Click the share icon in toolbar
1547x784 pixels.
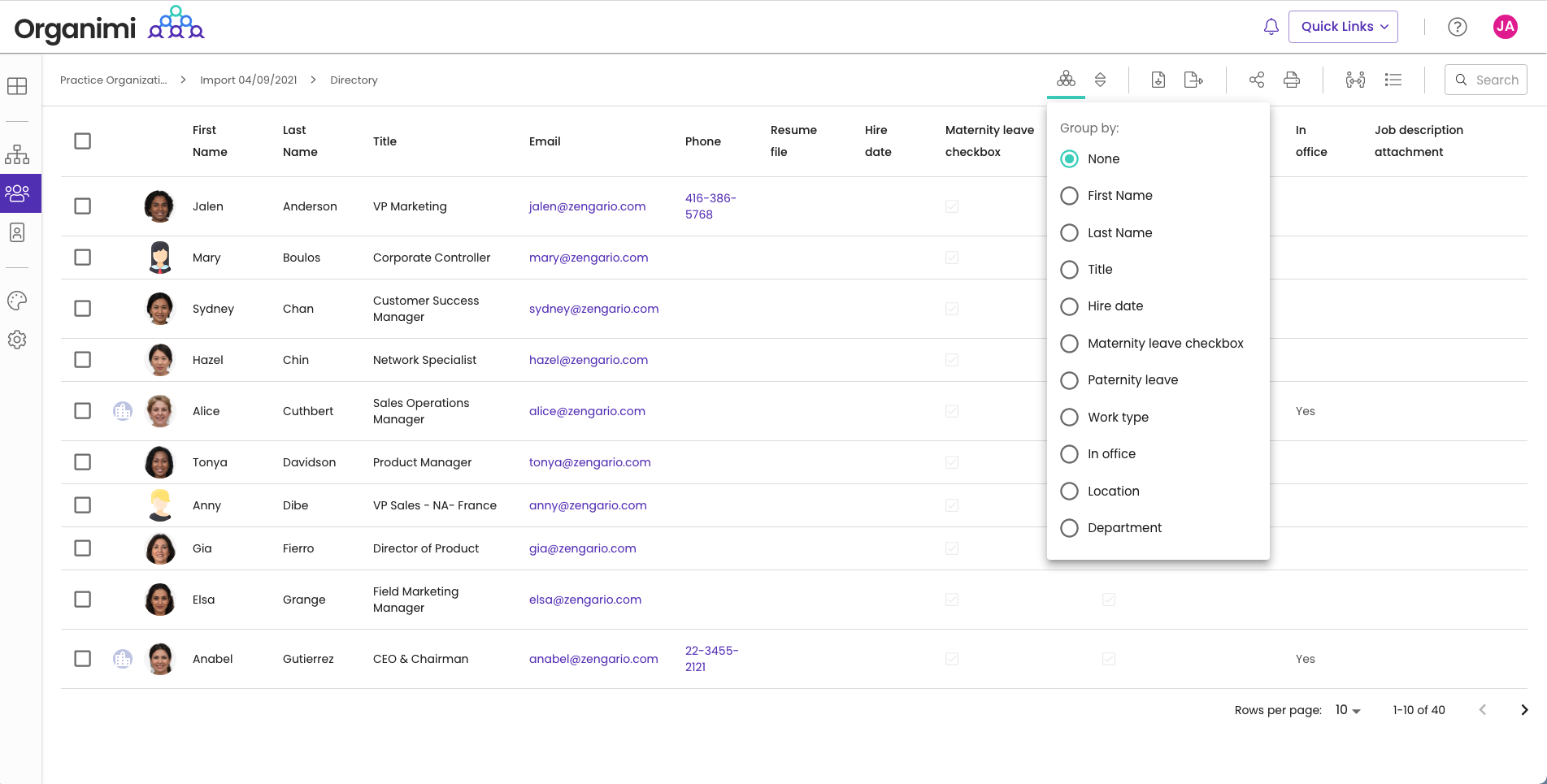click(1256, 80)
